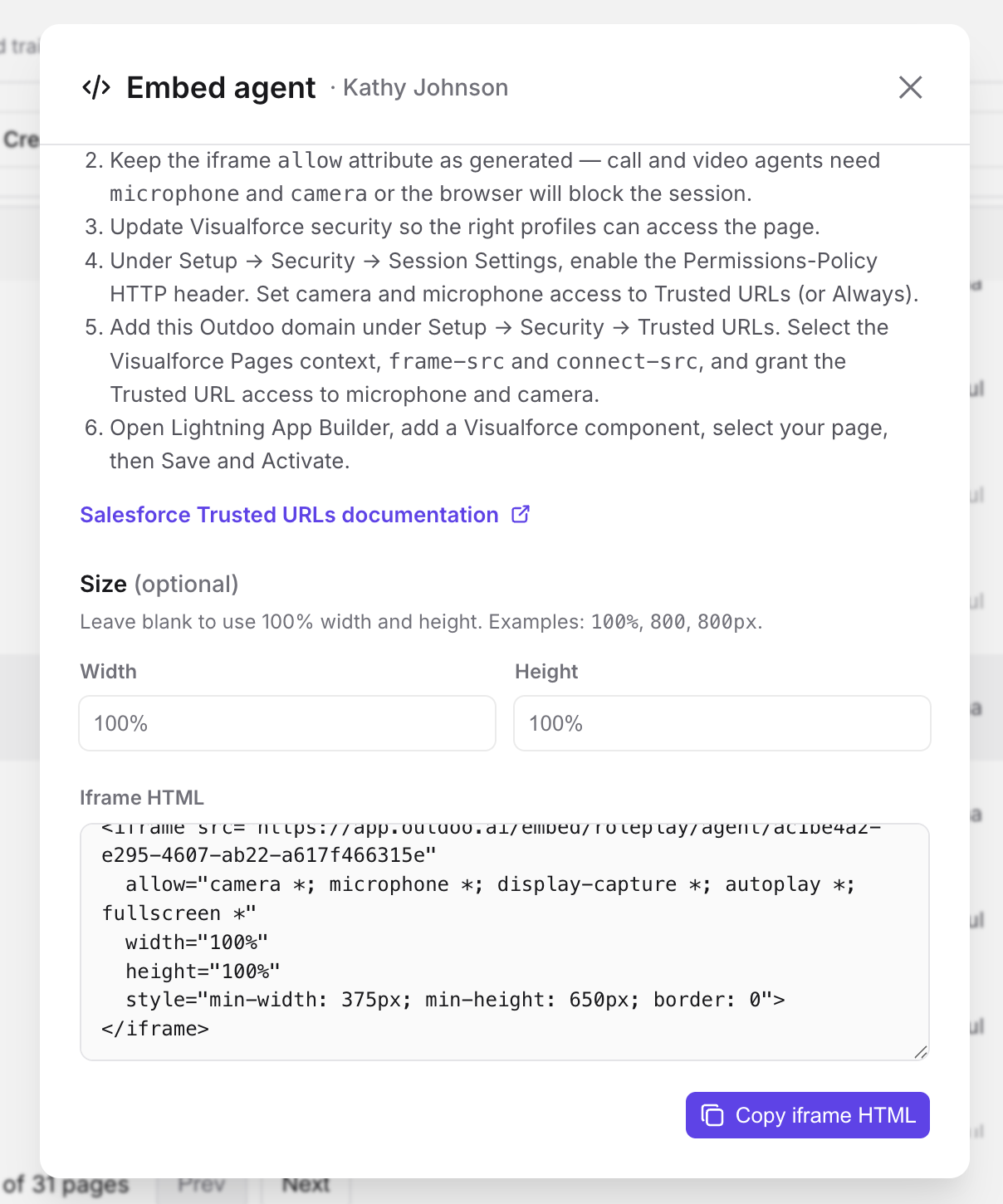
Task: Go to the Prev page behind dialog
Action: click(x=201, y=1185)
